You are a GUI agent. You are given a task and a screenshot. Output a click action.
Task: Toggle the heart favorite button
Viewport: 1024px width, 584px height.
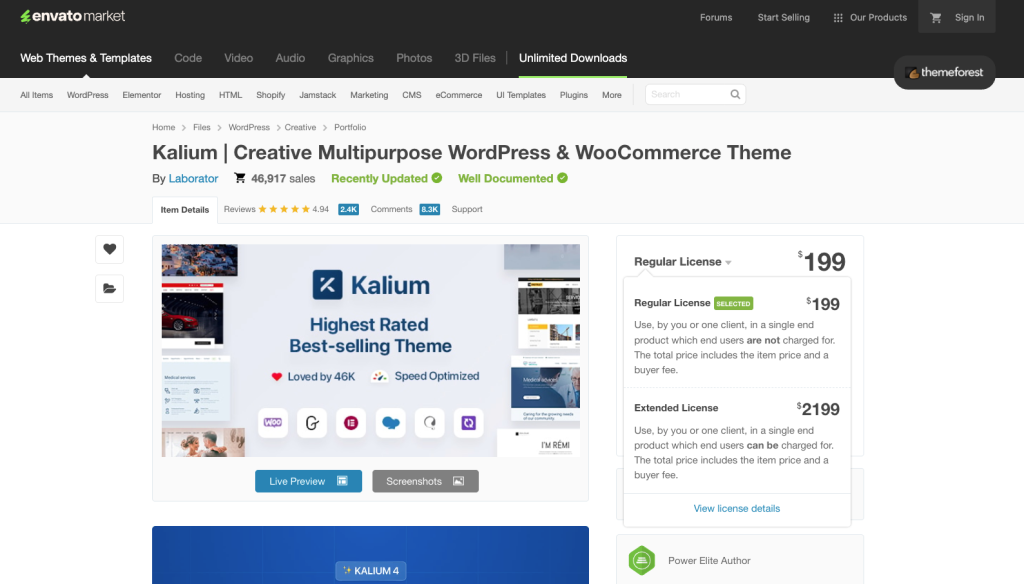coord(110,249)
